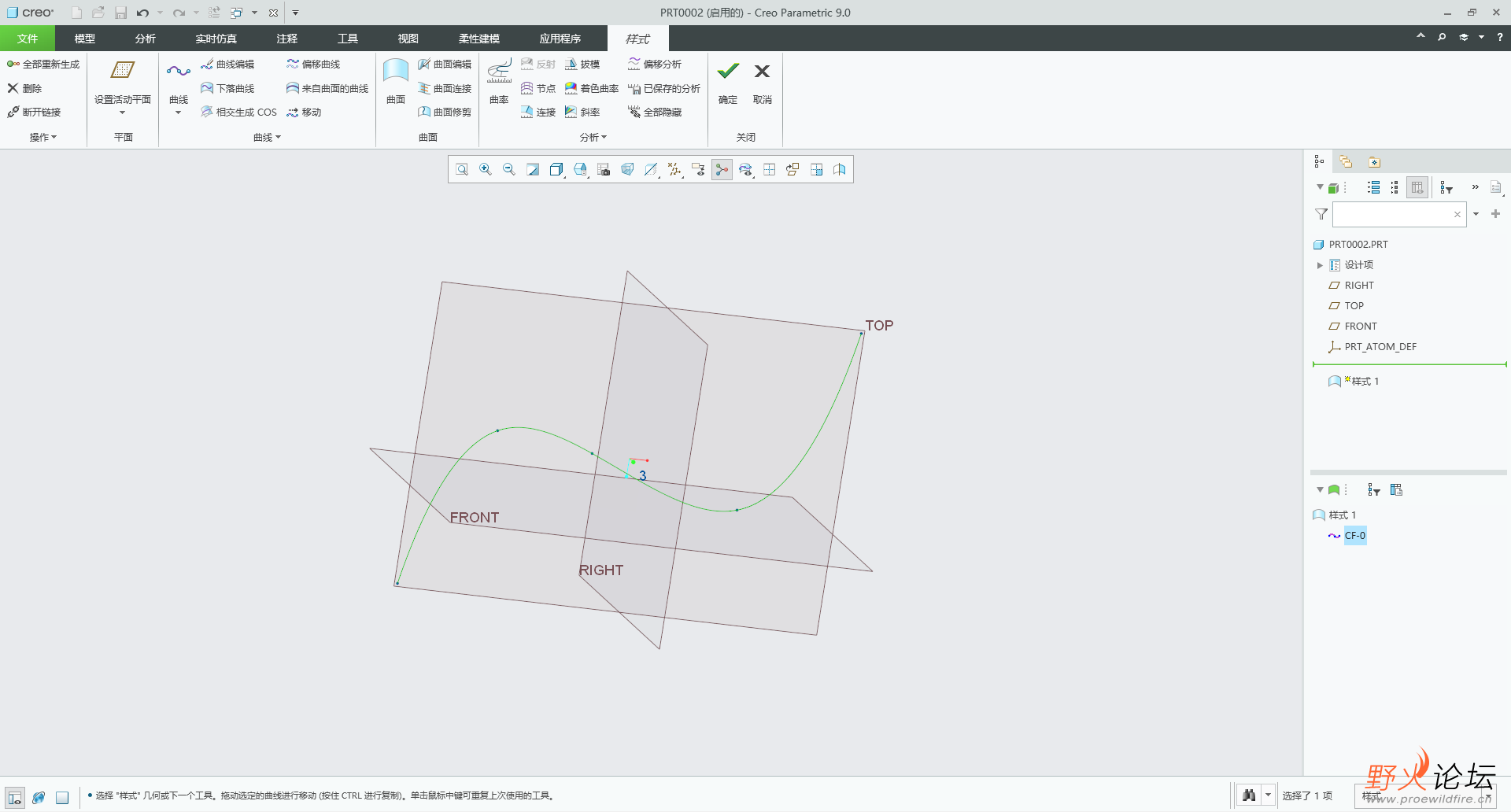Click the Zoom In magnifier icon
Image resolution: width=1511 pixels, height=812 pixels.
click(486, 169)
